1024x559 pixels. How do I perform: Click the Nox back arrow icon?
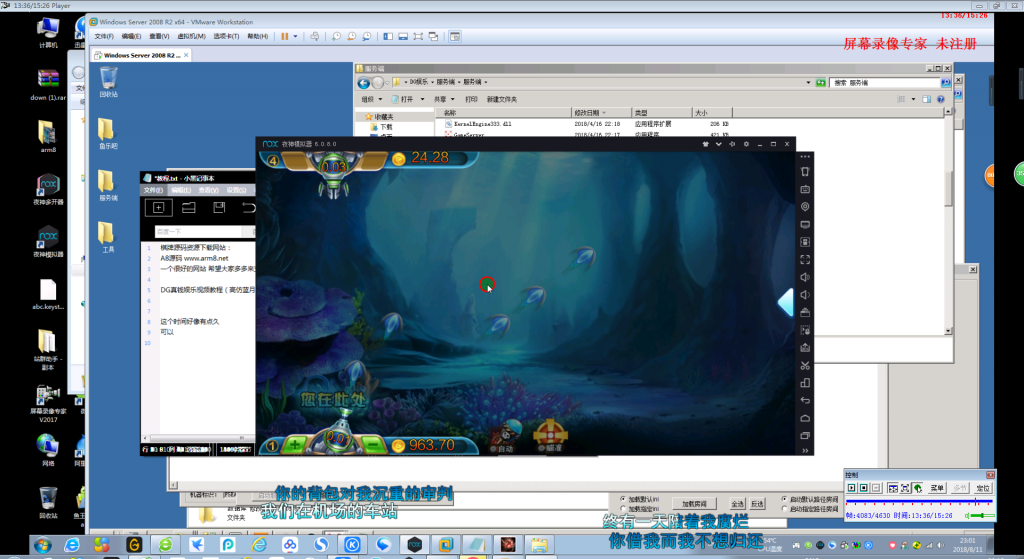tap(805, 400)
